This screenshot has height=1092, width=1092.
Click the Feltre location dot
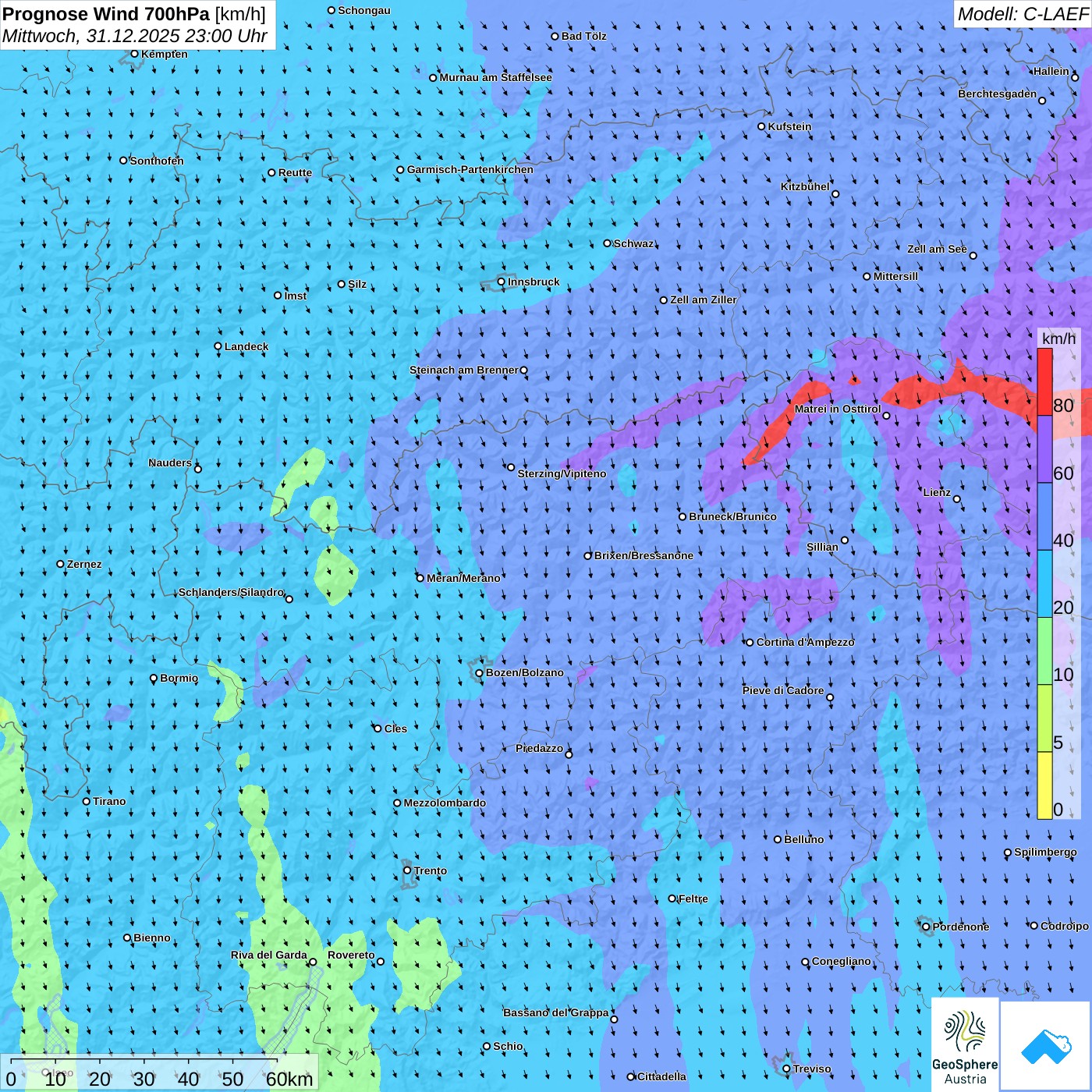coord(672,899)
